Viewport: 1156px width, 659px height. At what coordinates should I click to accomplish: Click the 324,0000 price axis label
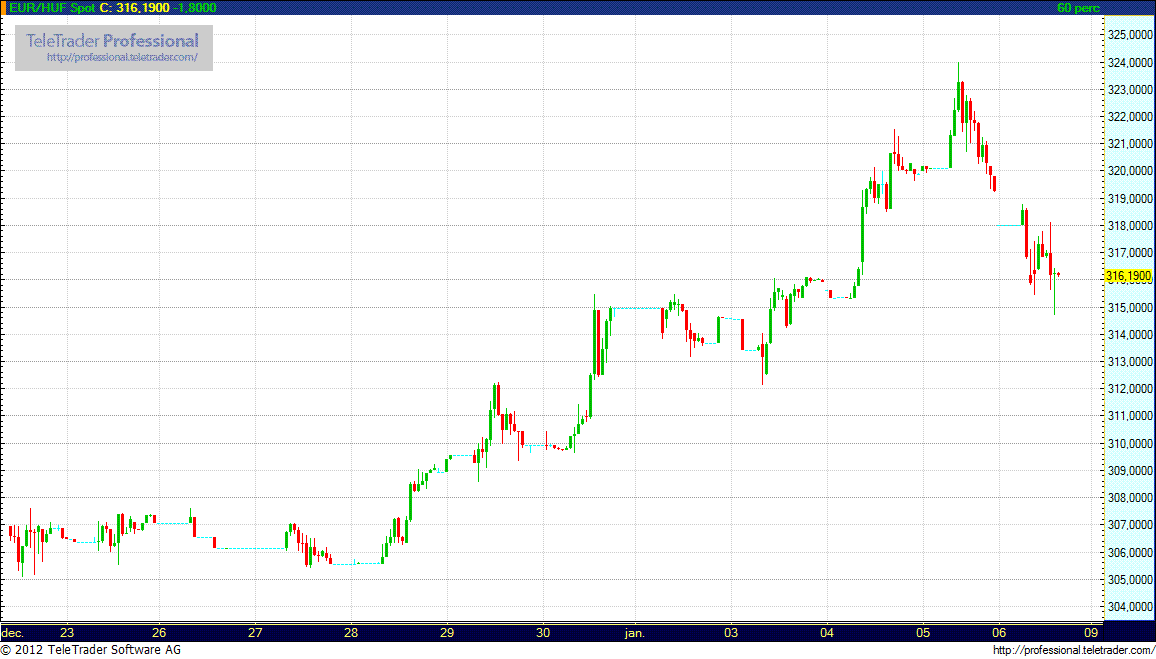[x=1129, y=62]
